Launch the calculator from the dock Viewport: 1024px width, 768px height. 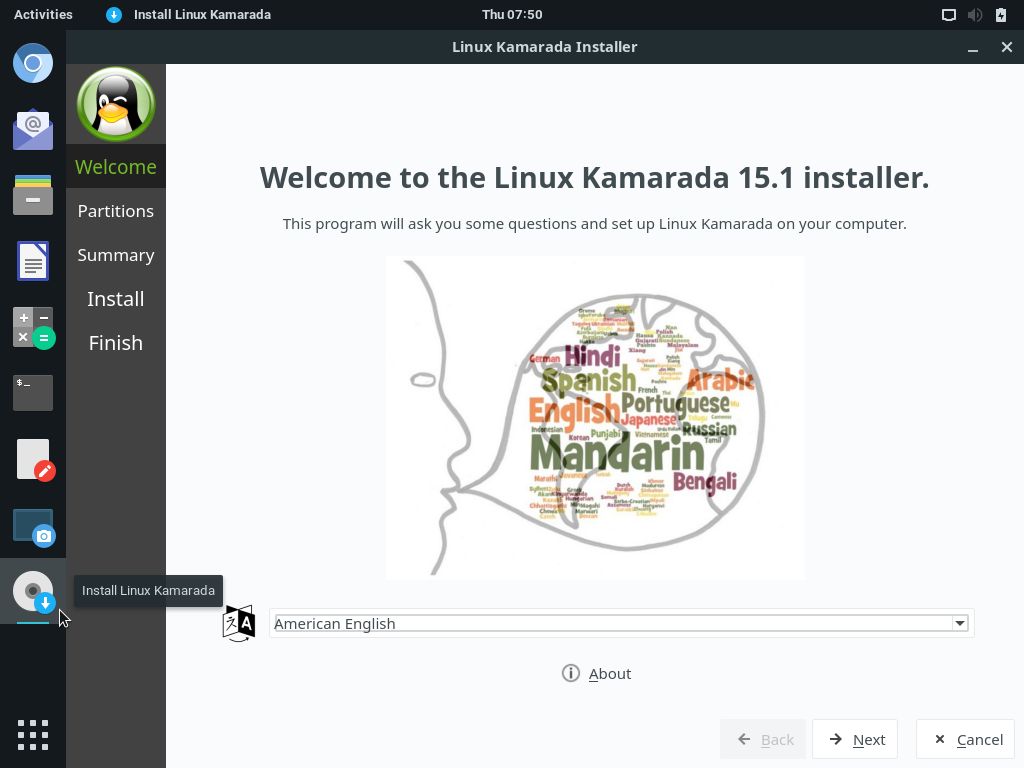pos(33,327)
